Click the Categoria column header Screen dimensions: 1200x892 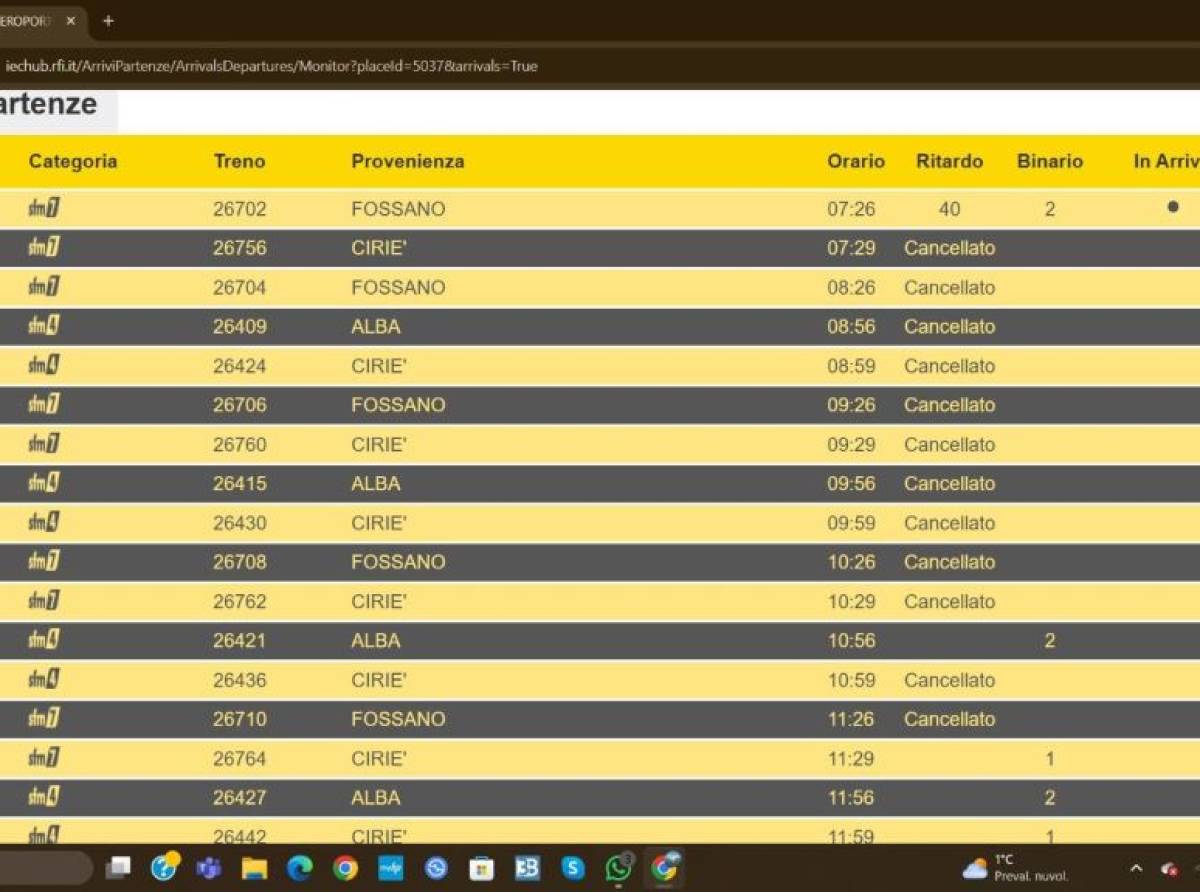coord(73,161)
